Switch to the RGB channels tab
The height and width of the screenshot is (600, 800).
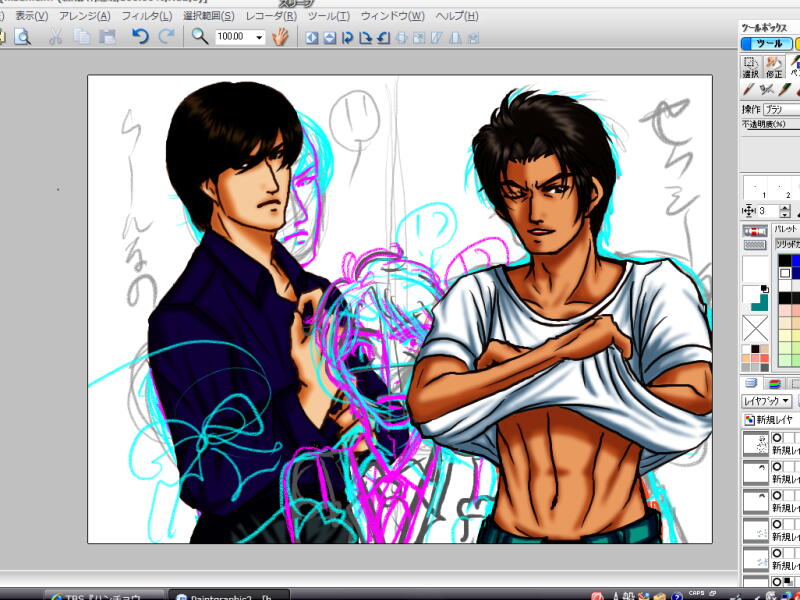click(774, 383)
